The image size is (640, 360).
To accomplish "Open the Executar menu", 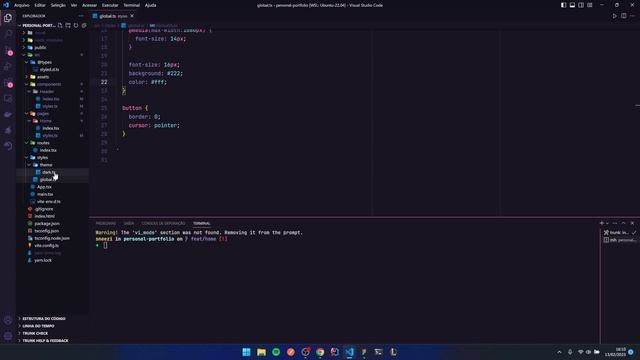I will tap(110, 5).
